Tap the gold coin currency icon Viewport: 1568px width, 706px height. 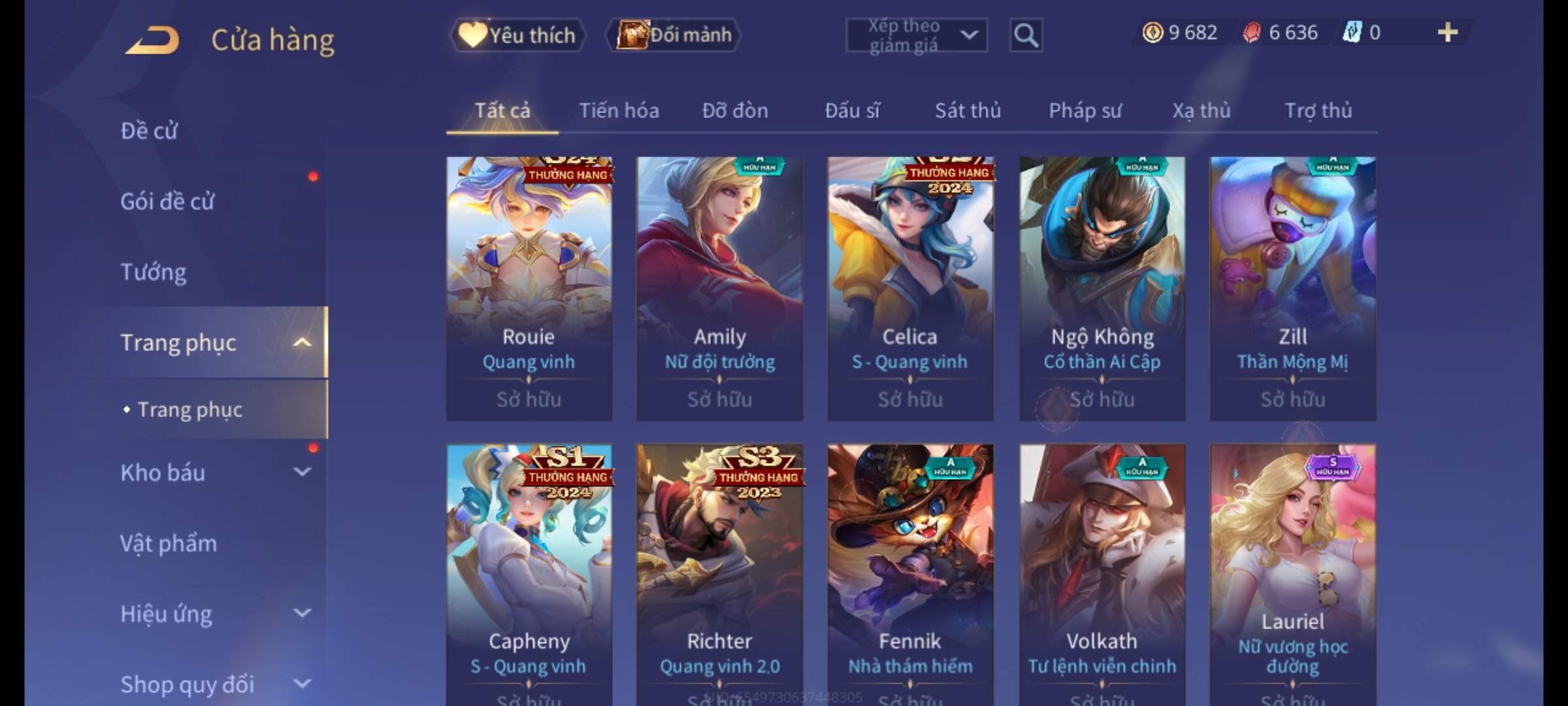pyautogui.click(x=1152, y=32)
